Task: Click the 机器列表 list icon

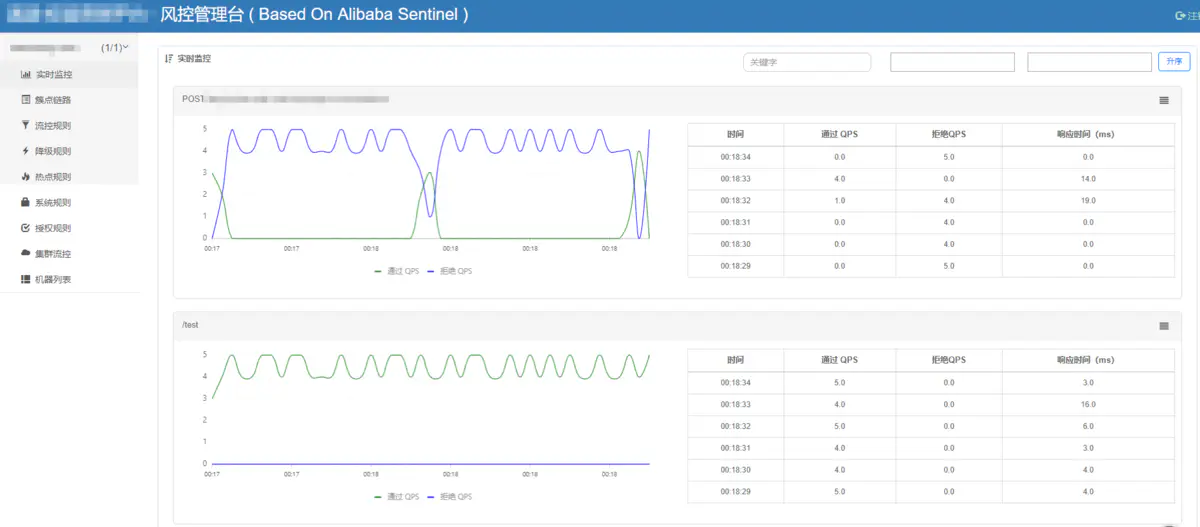Action: (26, 280)
